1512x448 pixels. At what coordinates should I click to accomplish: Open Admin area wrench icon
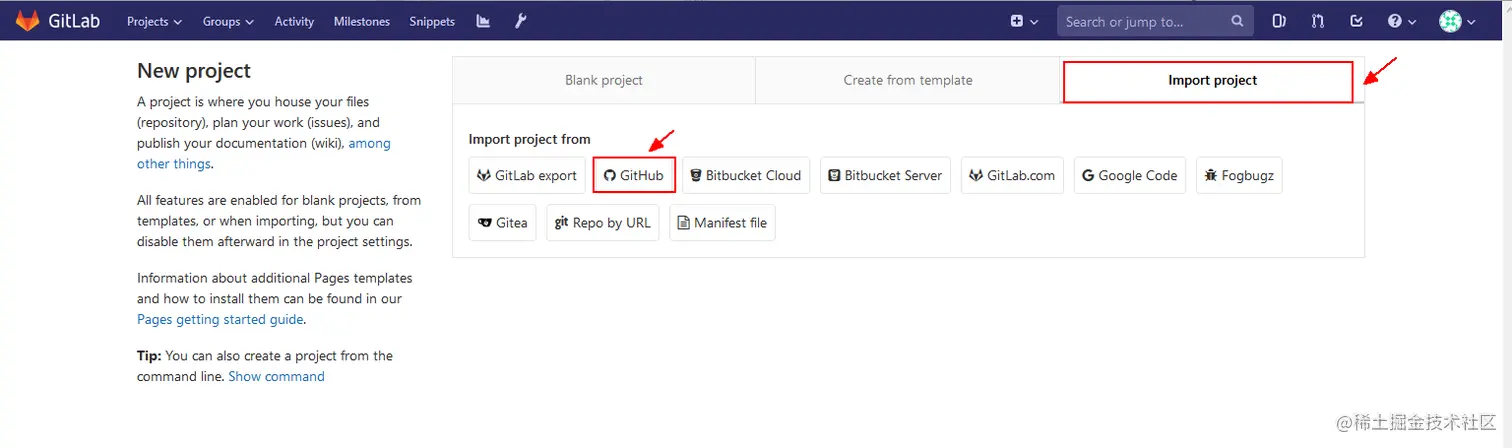tap(521, 21)
